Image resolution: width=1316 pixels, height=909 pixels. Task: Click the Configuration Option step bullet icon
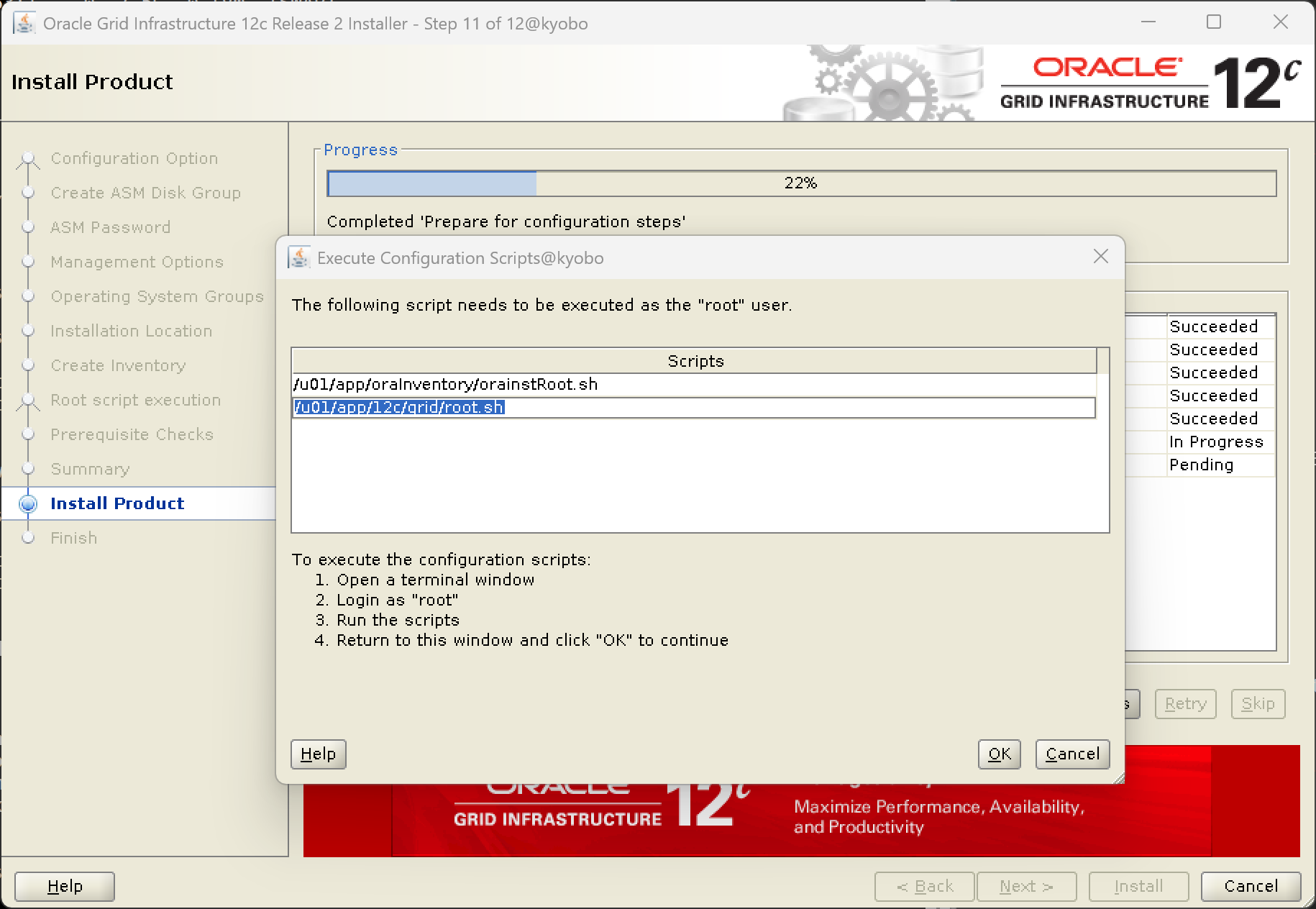point(28,158)
